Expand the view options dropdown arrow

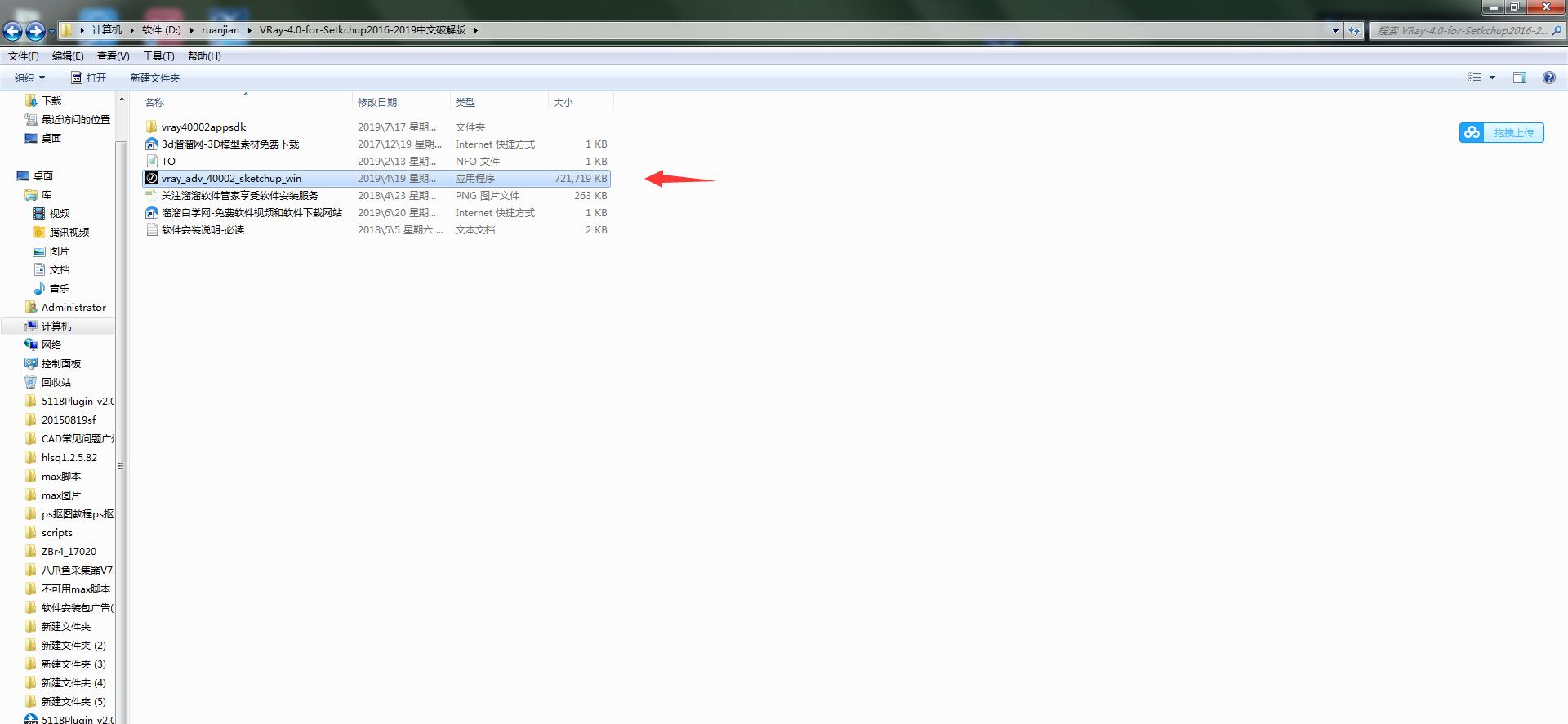coord(1492,78)
